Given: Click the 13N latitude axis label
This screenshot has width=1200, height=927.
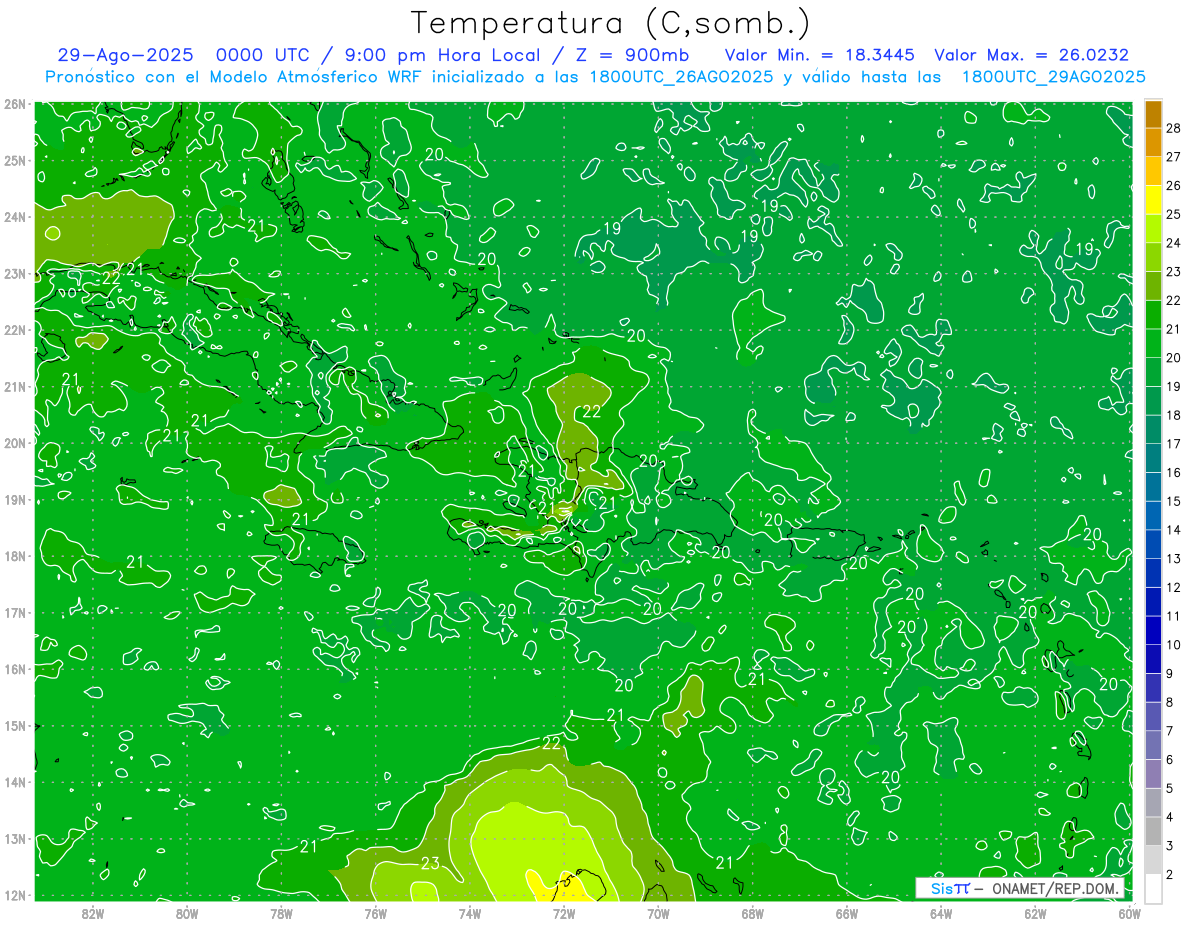Looking at the screenshot, I should pos(15,838).
